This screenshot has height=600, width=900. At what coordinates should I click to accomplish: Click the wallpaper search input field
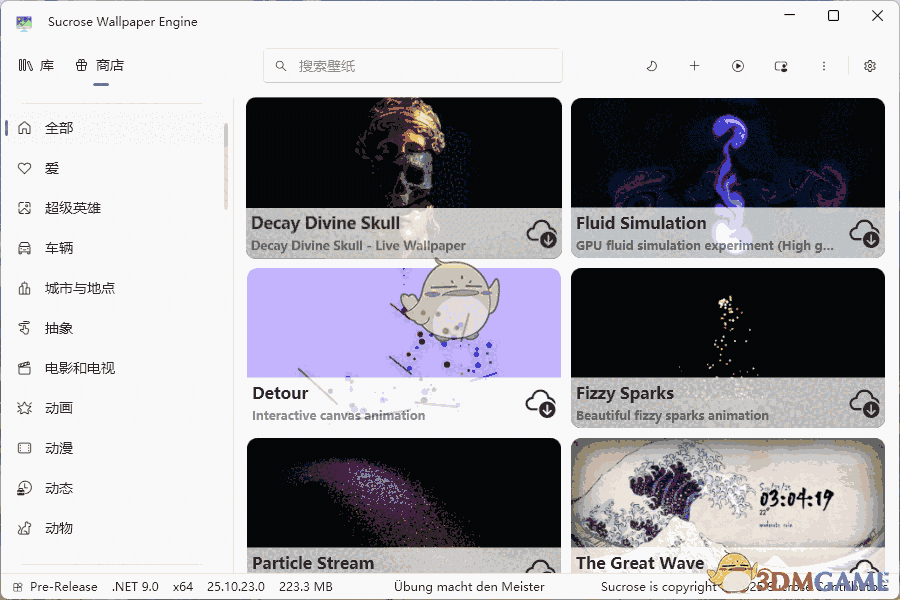click(x=412, y=65)
